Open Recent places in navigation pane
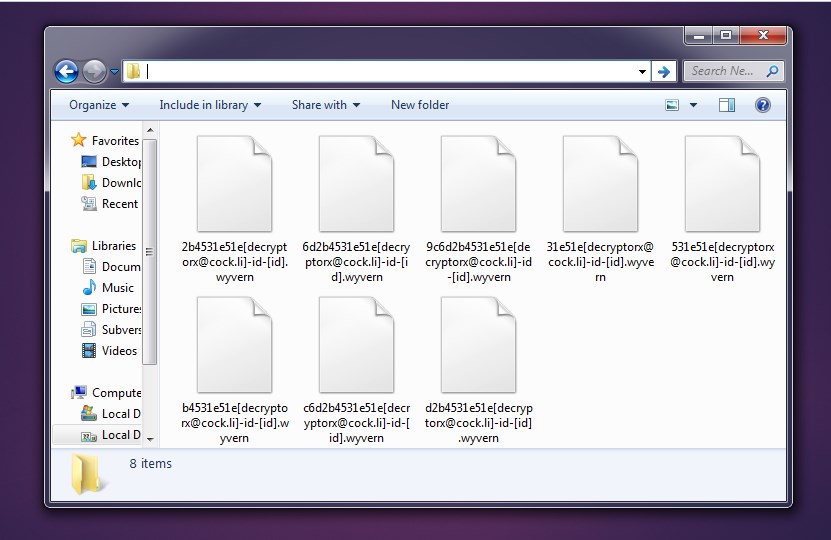This screenshot has width=831, height=540. (110, 203)
